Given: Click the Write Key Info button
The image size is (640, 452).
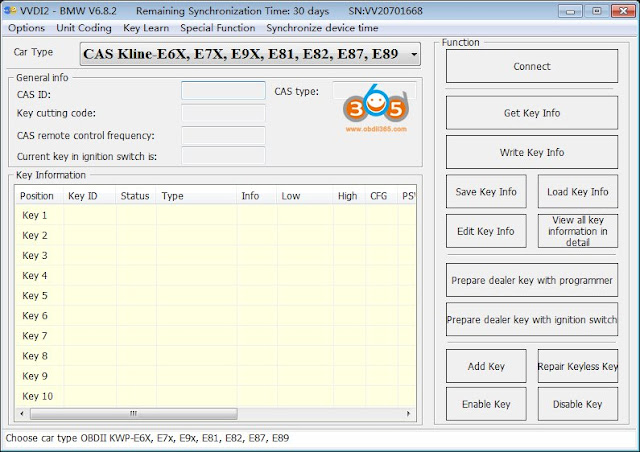Looking at the screenshot, I should [532, 152].
